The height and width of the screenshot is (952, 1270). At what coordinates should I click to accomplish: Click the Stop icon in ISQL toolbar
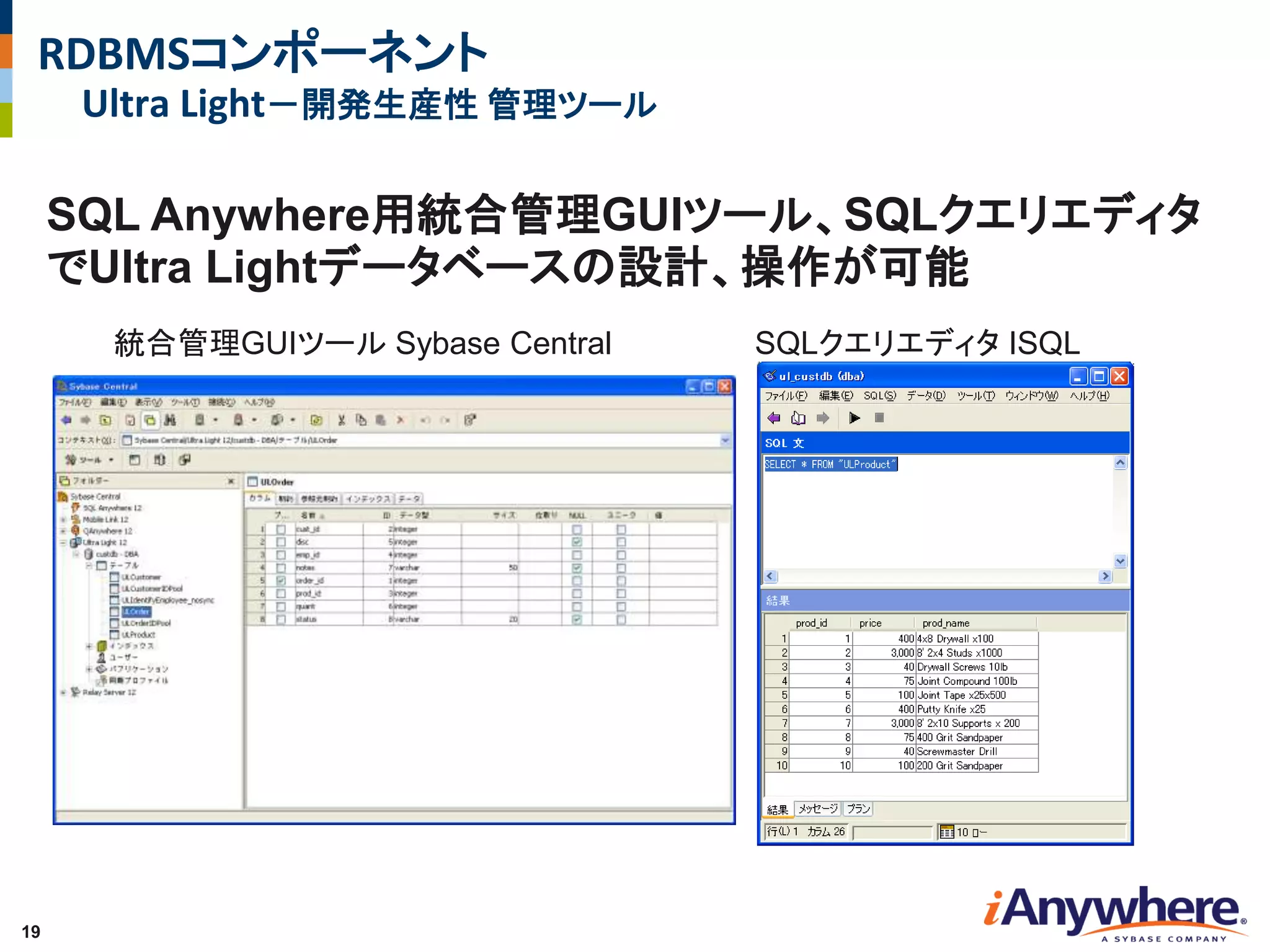(879, 418)
